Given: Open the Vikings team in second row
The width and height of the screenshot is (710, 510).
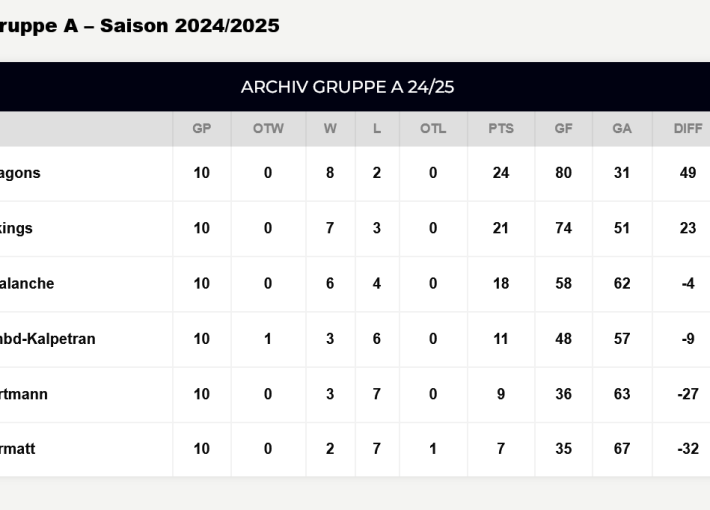Looking at the screenshot, I should pyautogui.click(x=17, y=228).
